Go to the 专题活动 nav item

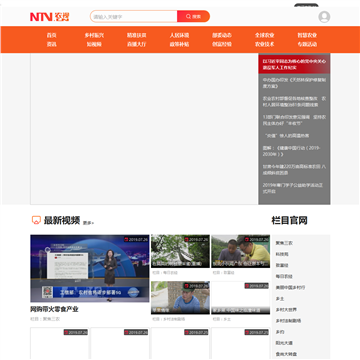(x=307, y=44)
